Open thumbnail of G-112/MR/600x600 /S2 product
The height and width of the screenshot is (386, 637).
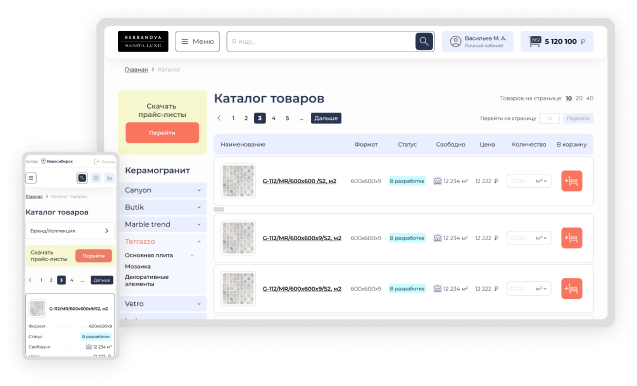click(238, 181)
